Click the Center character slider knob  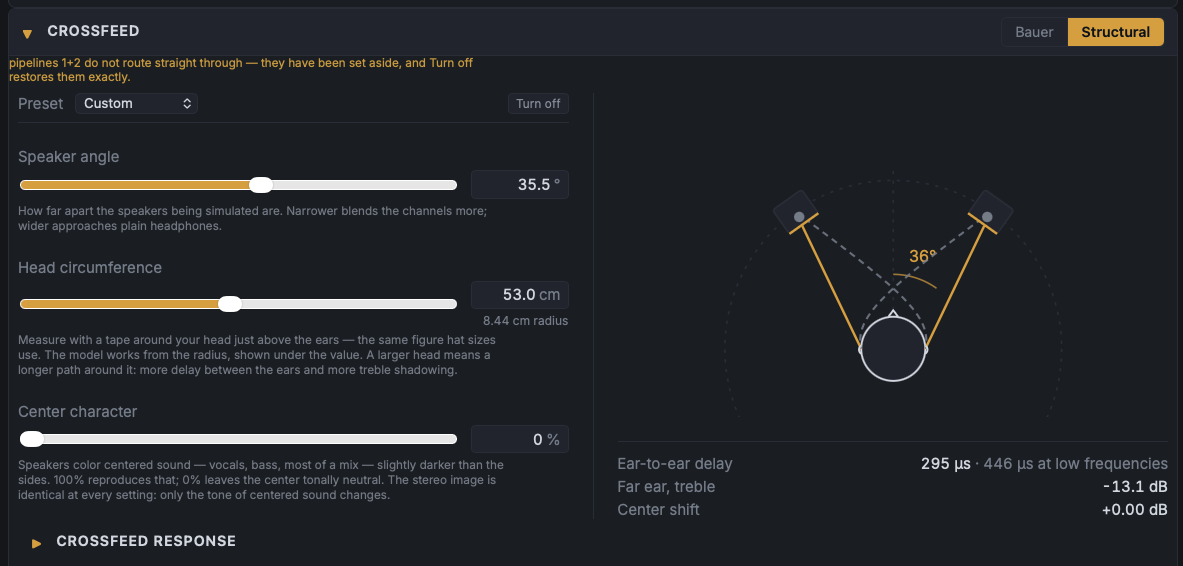32,439
